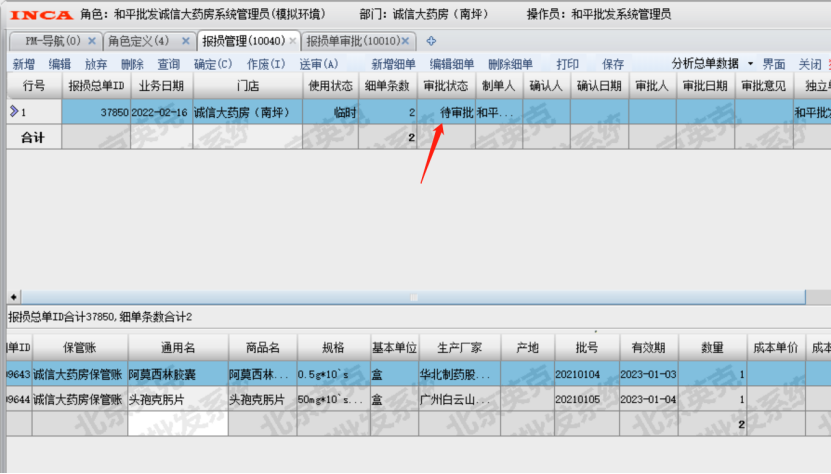Click the 新增 toolbar button
The height and width of the screenshot is (474, 831).
point(24,64)
